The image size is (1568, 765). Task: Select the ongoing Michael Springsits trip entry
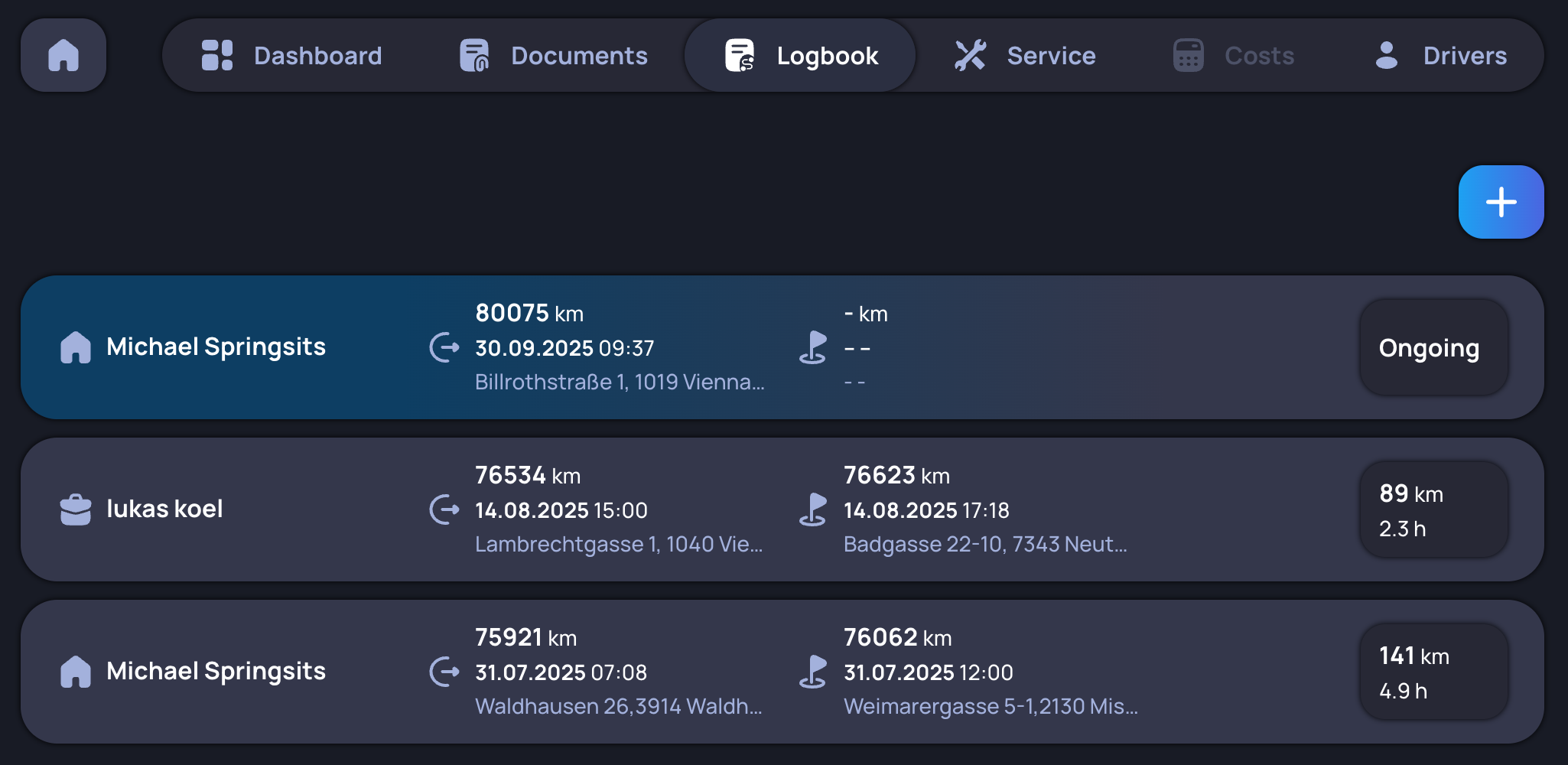[784, 347]
